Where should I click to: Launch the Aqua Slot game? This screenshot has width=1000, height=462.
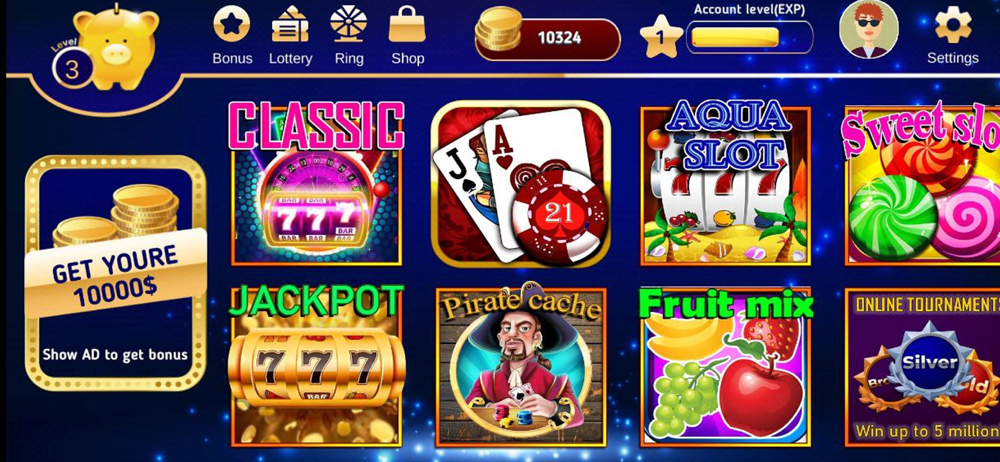point(725,183)
